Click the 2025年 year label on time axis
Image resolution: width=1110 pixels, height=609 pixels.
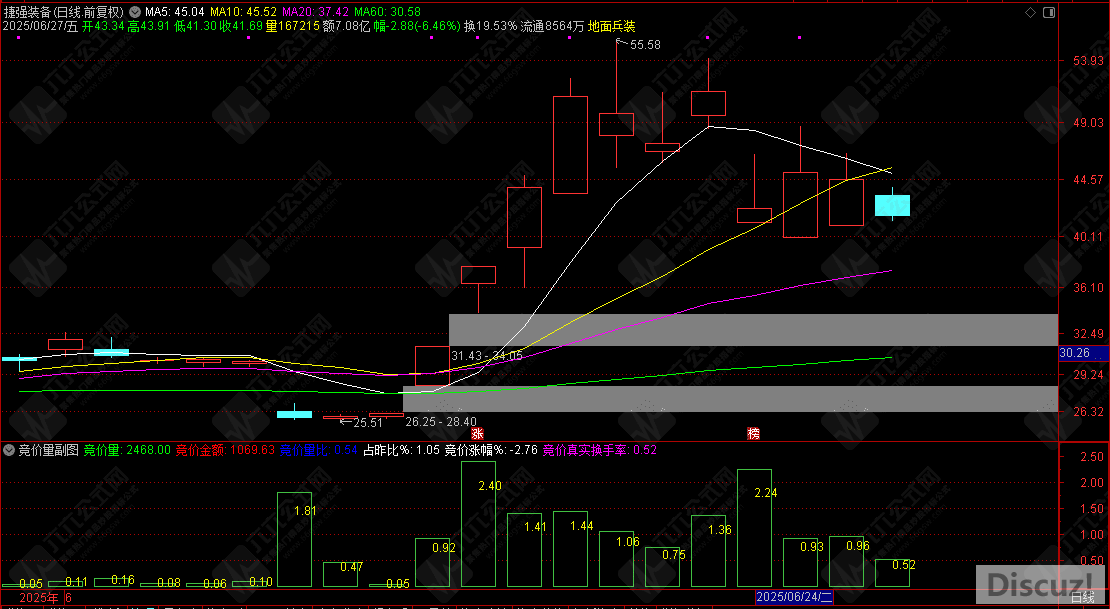(x=39, y=597)
